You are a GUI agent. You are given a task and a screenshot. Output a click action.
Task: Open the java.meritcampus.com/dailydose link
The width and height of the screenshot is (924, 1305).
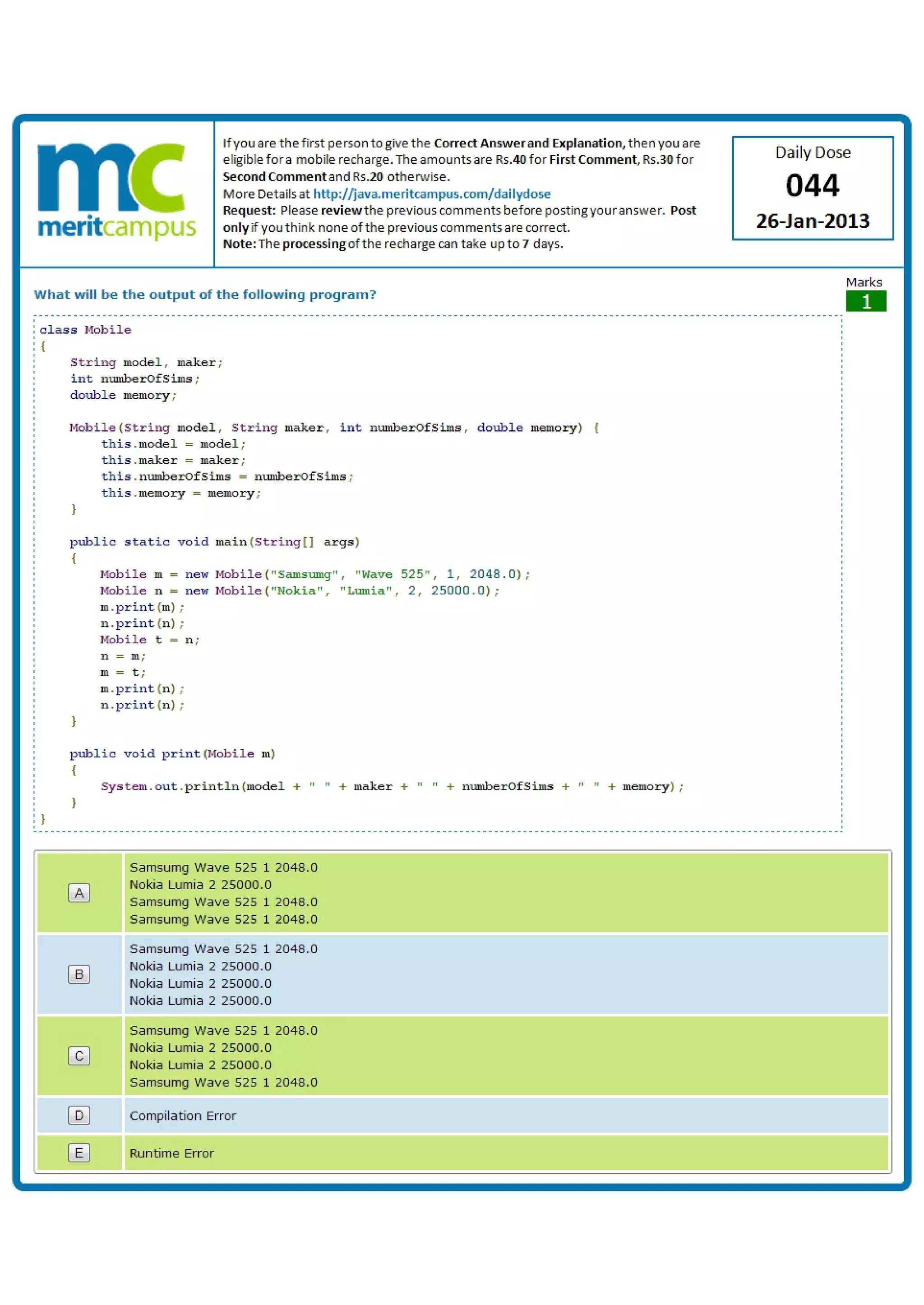pos(431,194)
